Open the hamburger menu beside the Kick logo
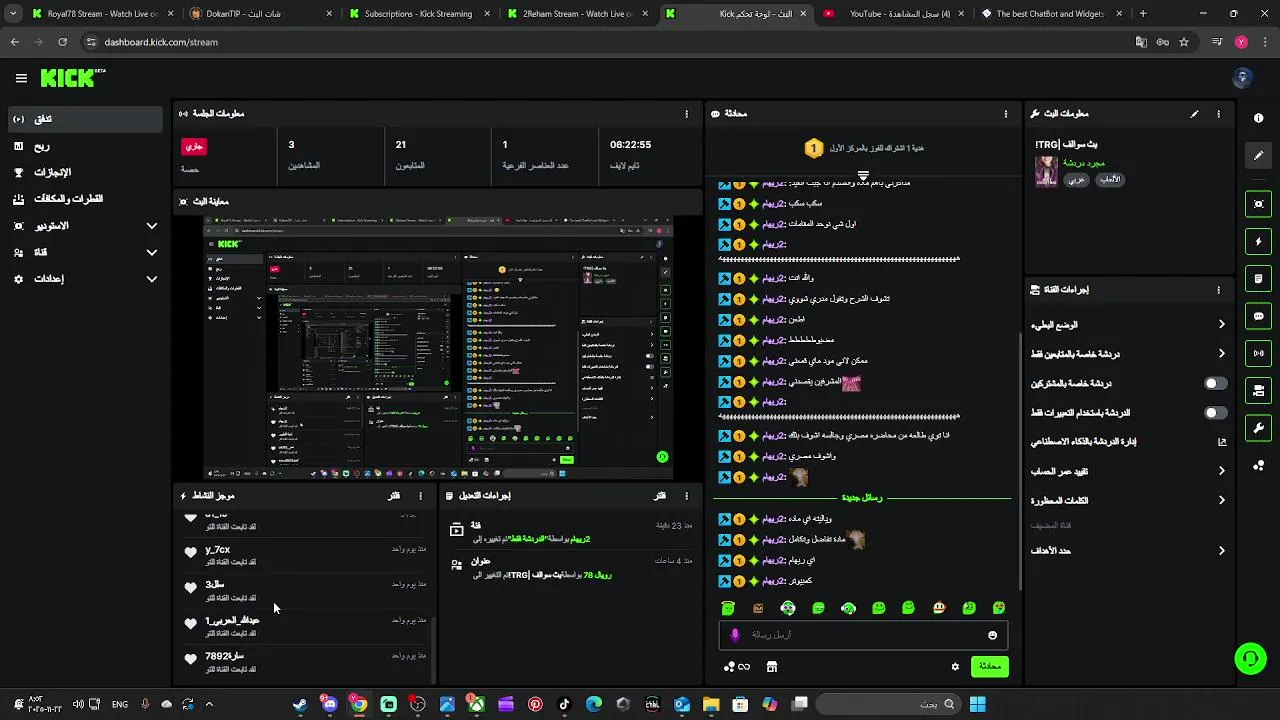 21,78
